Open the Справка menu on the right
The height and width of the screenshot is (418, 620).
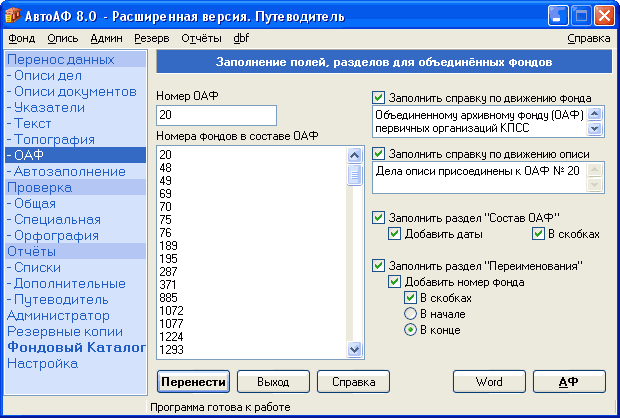588,38
